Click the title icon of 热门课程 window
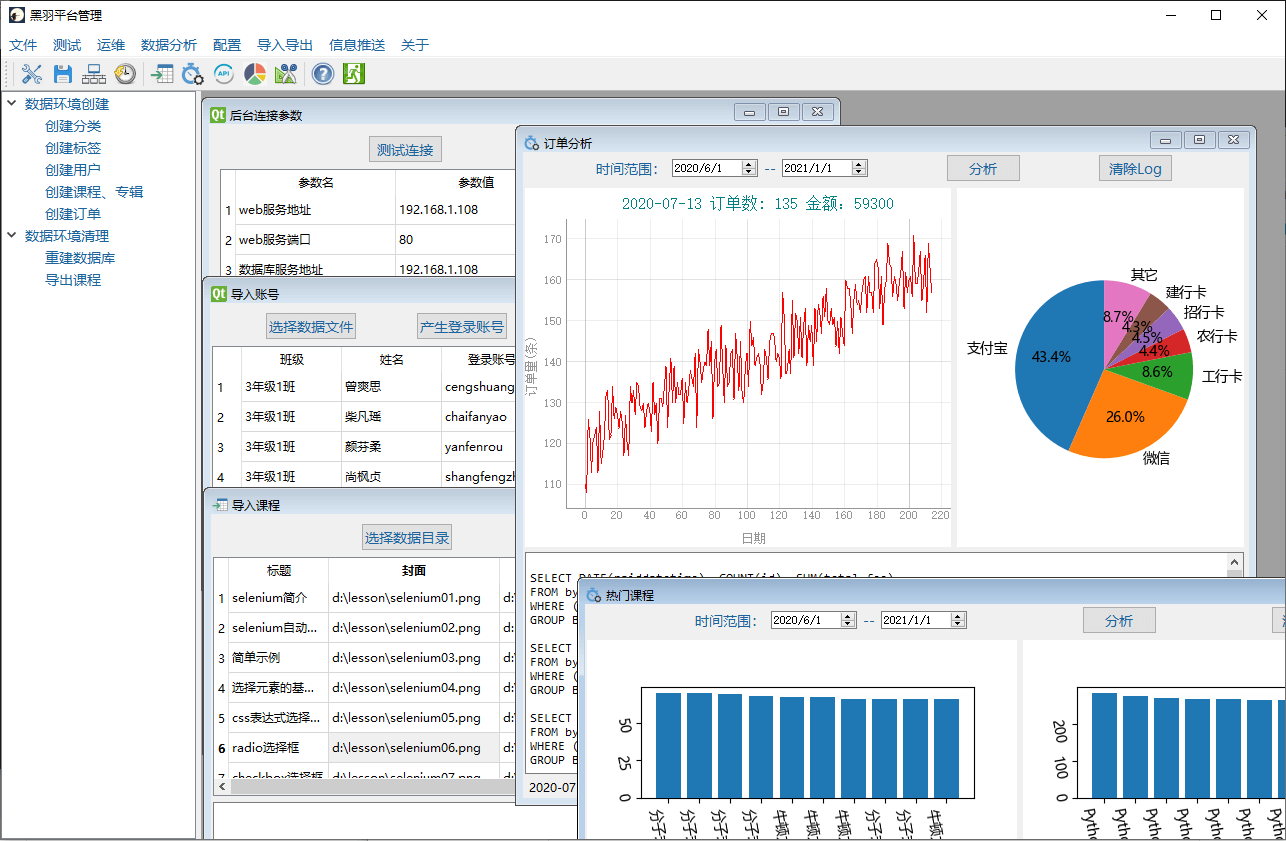This screenshot has height=841, width=1286. pyautogui.click(x=594, y=595)
